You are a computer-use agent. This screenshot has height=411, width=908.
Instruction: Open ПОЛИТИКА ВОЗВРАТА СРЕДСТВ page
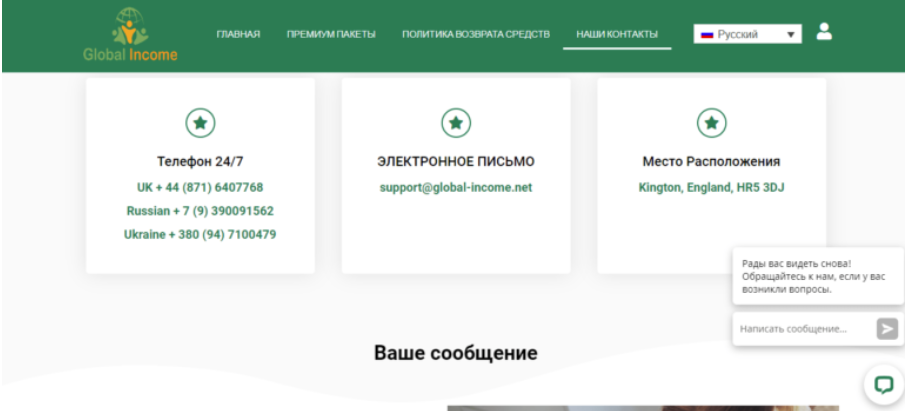click(x=476, y=34)
